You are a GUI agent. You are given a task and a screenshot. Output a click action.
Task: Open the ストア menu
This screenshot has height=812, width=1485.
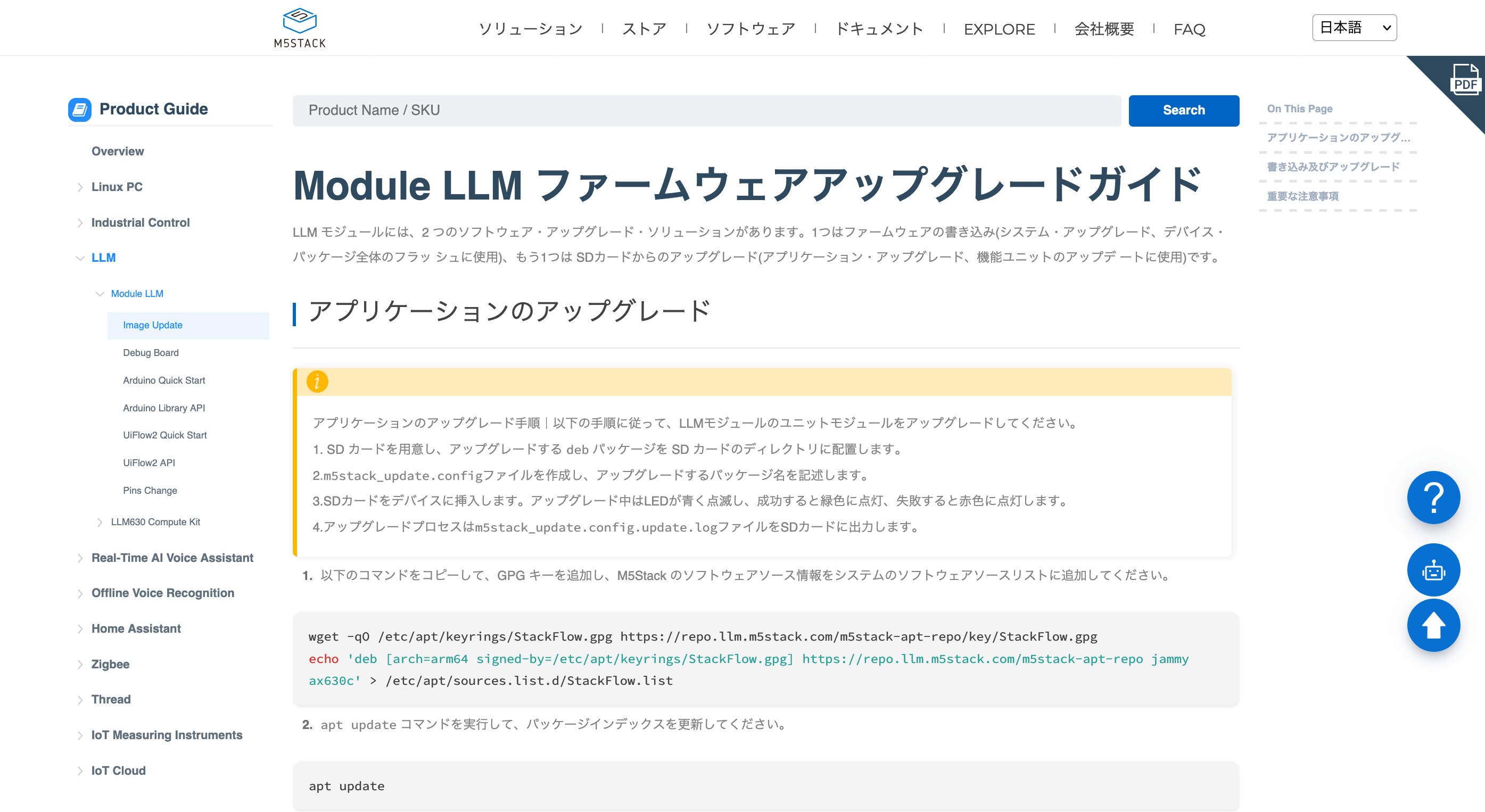pos(644,29)
